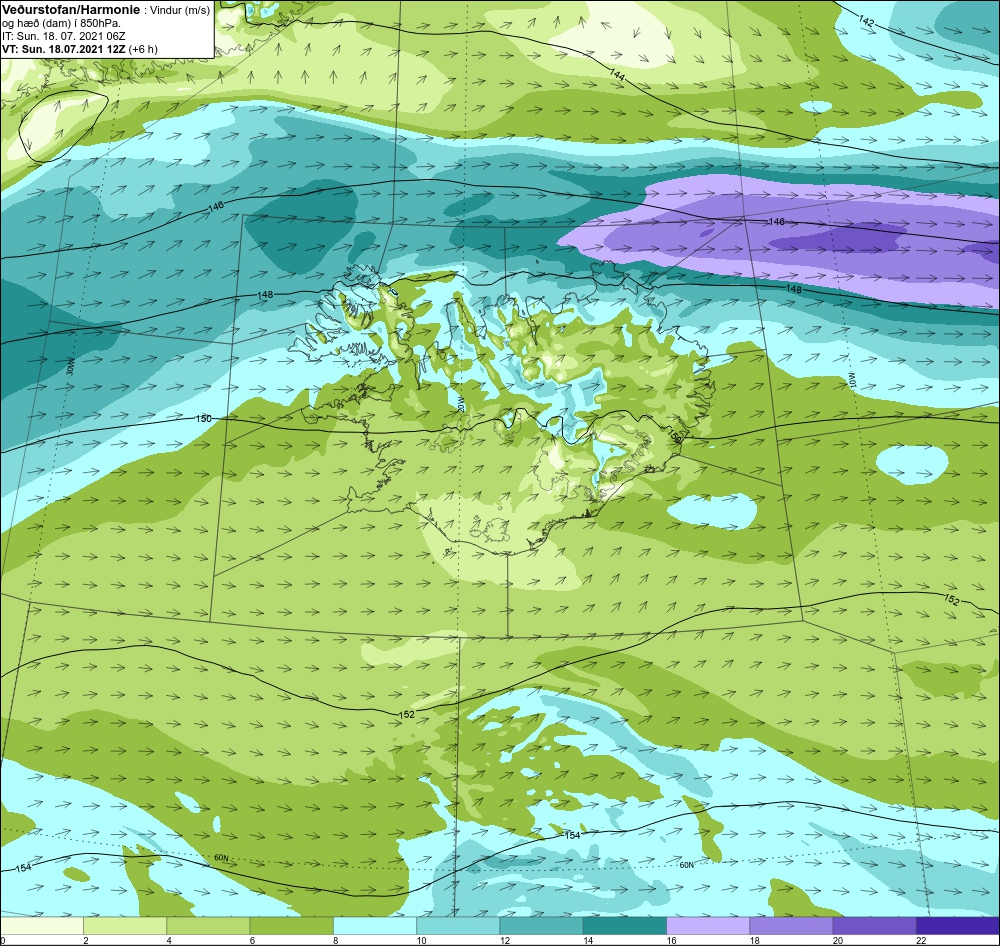1000x946 pixels.
Task: Choose the 6–8 m/s olive green legend swatch
Action: point(291,925)
